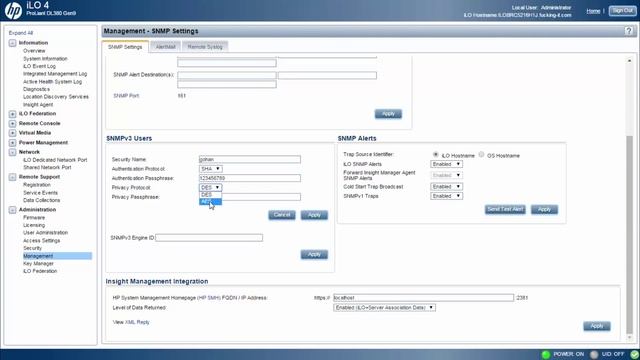Choose AES in the privacy protocol list
The image size is (640, 360).
tap(210, 202)
